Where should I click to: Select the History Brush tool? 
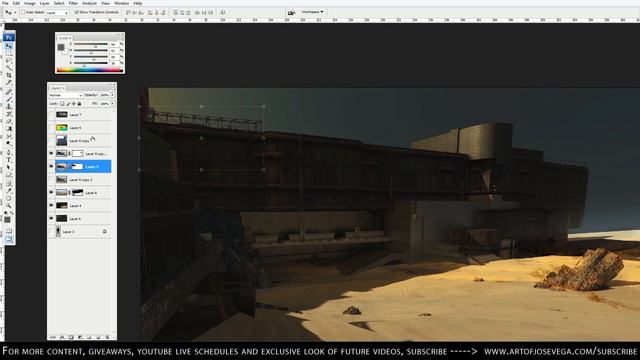click(9, 114)
